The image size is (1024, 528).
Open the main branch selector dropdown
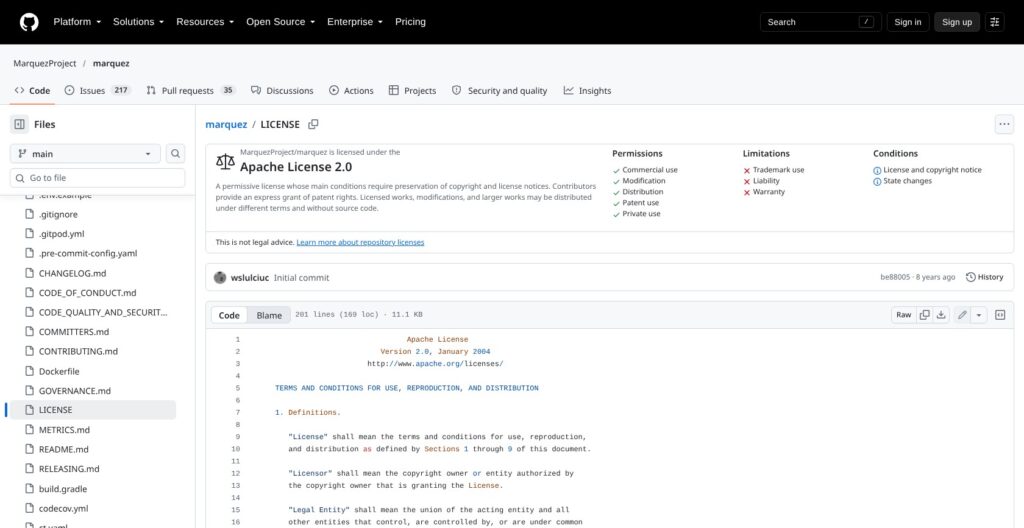[85, 154]
